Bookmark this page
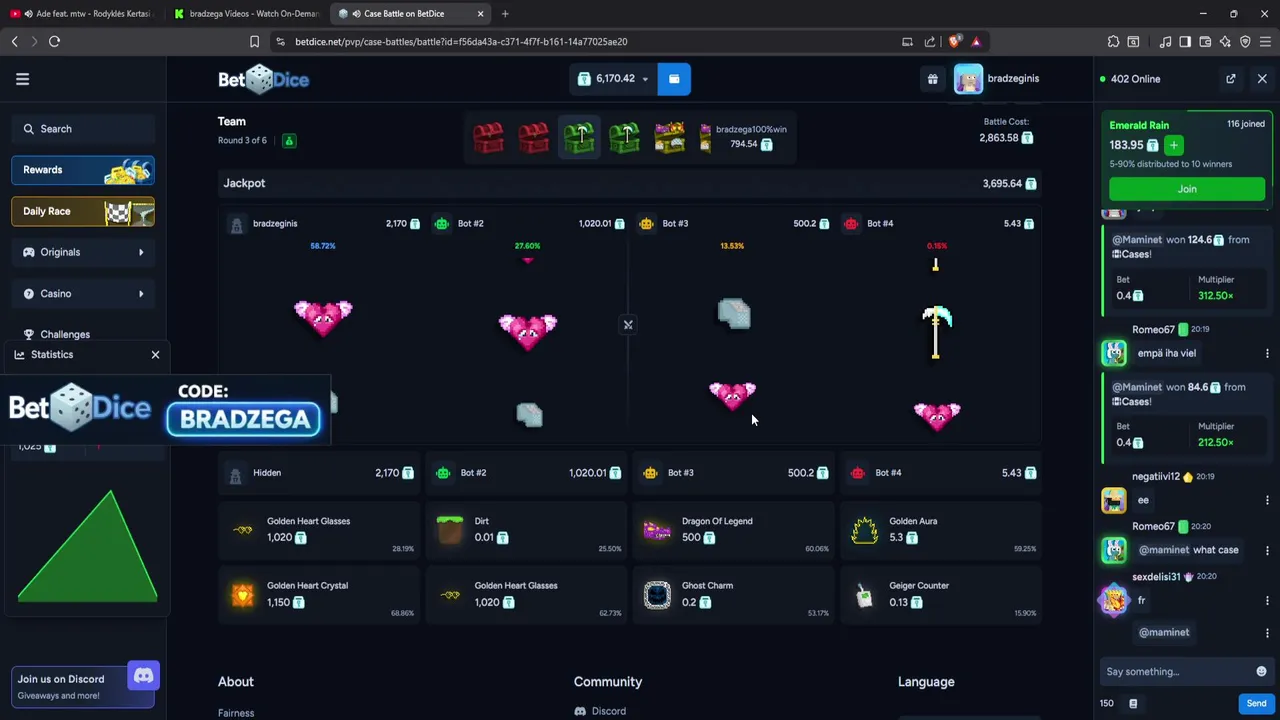The image size is (1280, 720). (x=254, y=41)
